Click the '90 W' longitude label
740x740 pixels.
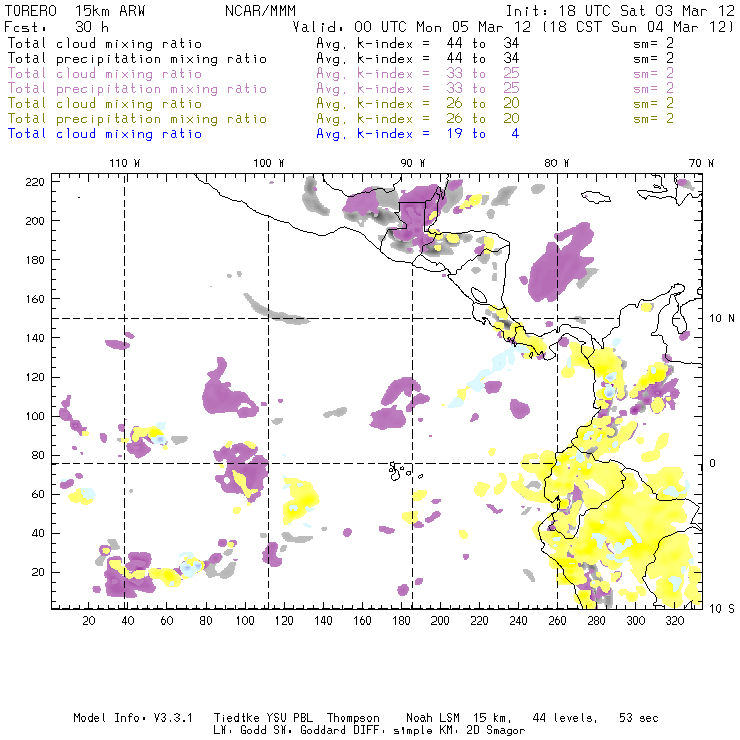[x=412, y=163]
